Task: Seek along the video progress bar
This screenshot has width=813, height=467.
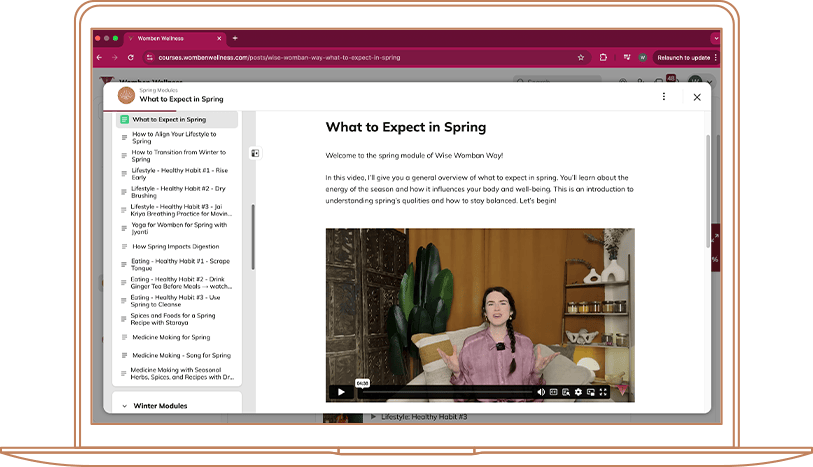Action: pyautogui.click(x=447, y=392)
